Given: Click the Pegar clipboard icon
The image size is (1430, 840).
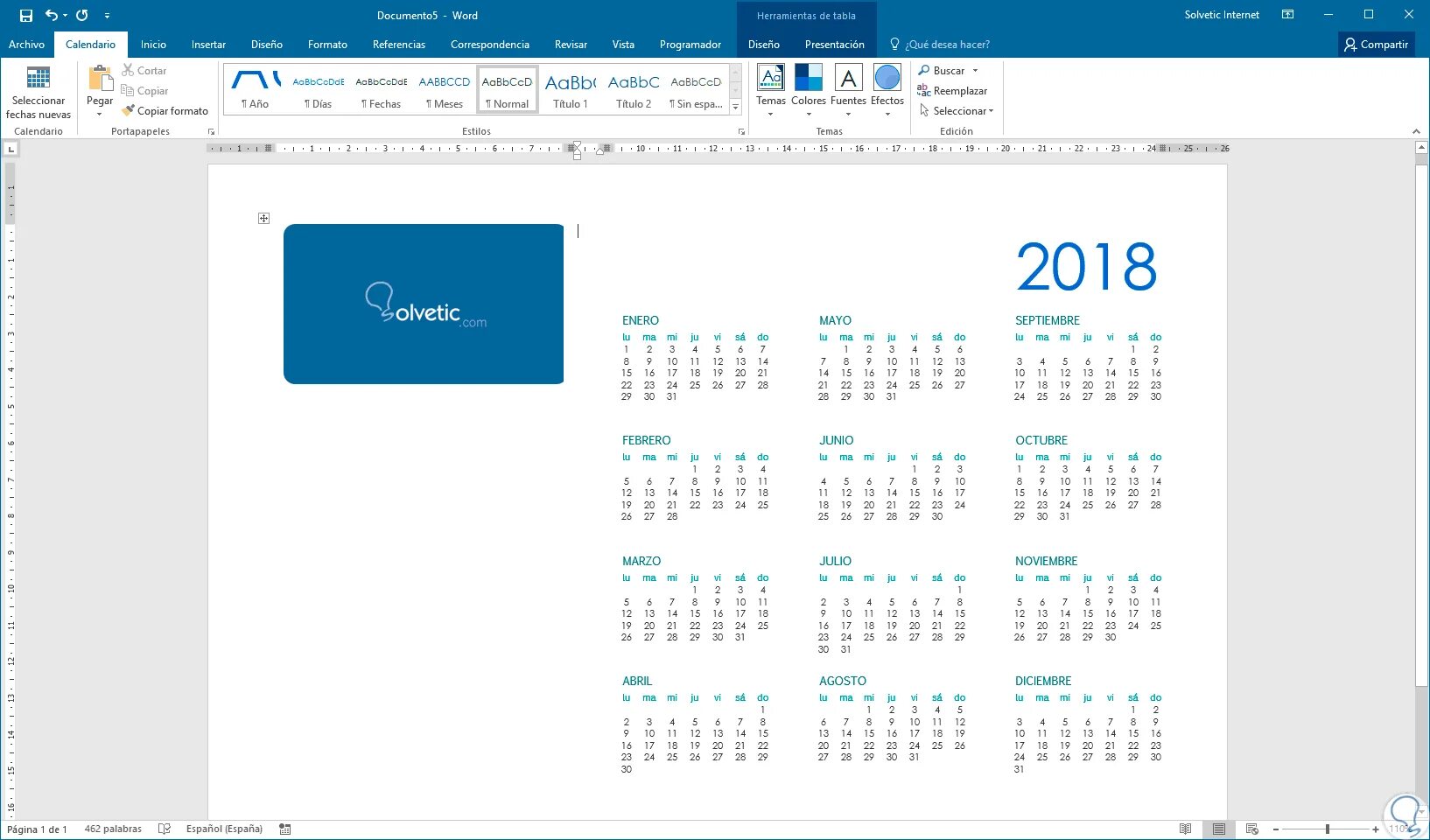Looking at the screenshot, I should pos(100,79).
